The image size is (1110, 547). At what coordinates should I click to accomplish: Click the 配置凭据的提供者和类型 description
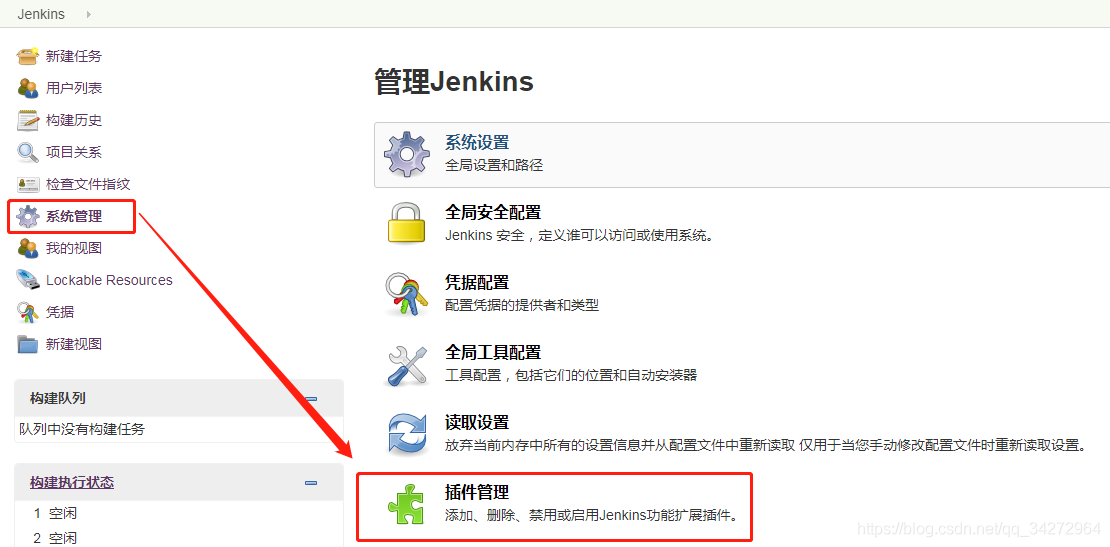(522, 305)
